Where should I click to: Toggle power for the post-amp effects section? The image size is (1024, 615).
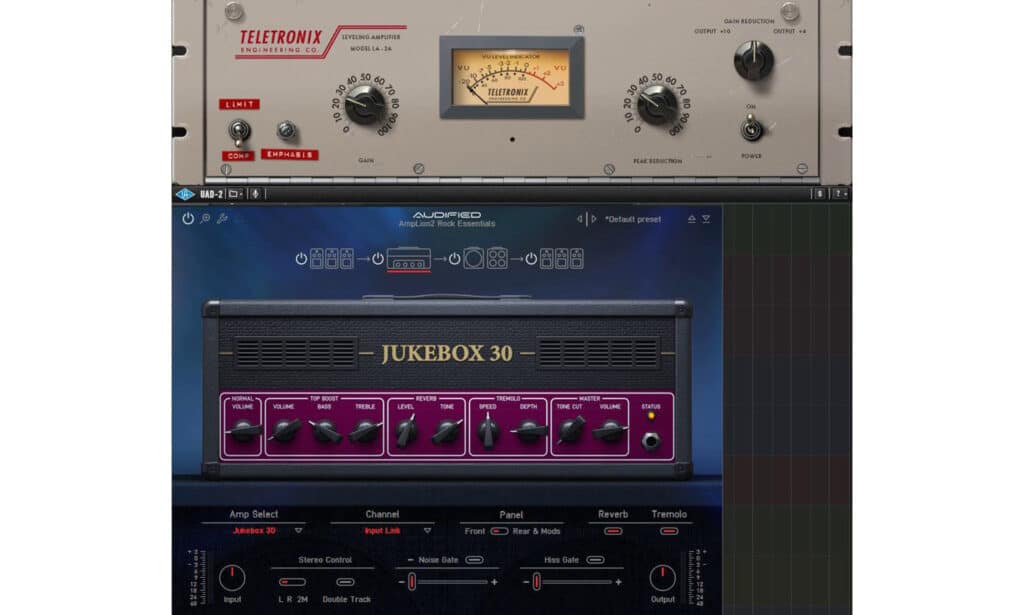pyautogui.click(x=531, y=259)
